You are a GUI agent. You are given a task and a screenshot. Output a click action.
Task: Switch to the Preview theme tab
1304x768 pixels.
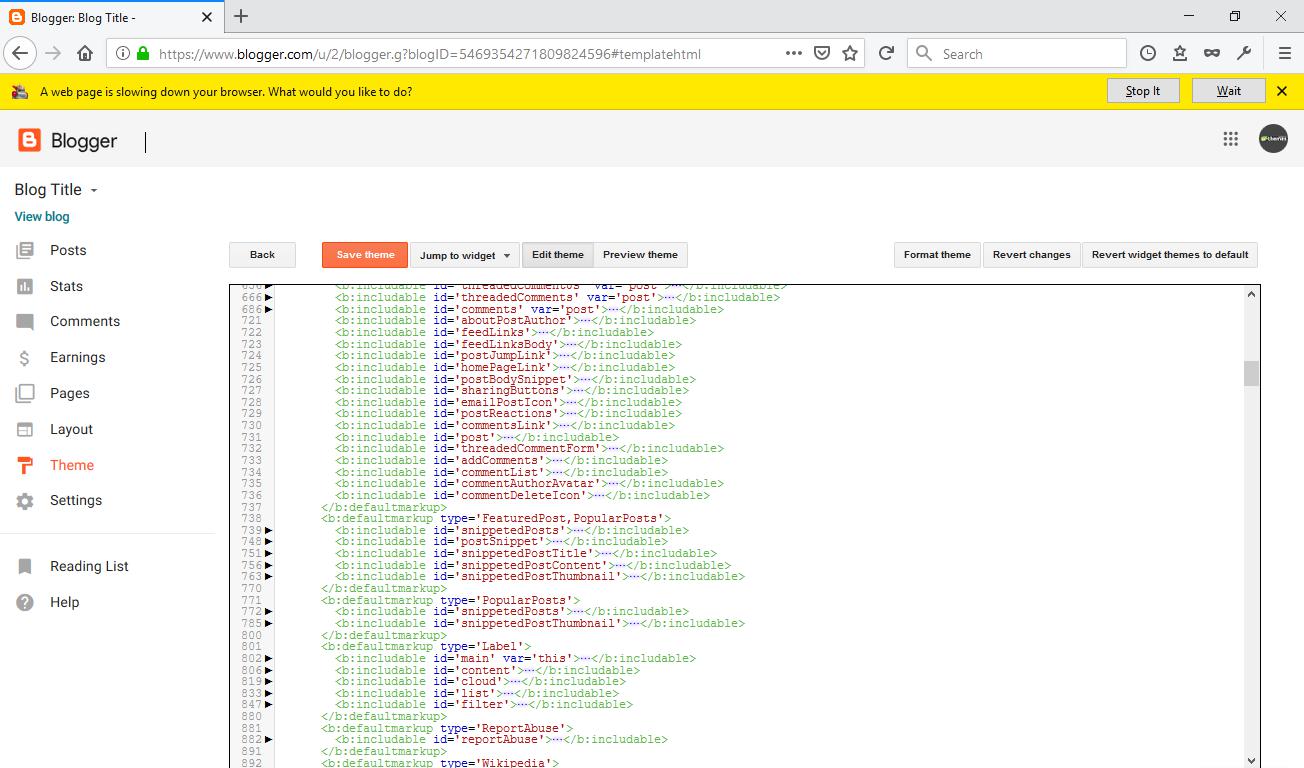(x=640, y=255)
